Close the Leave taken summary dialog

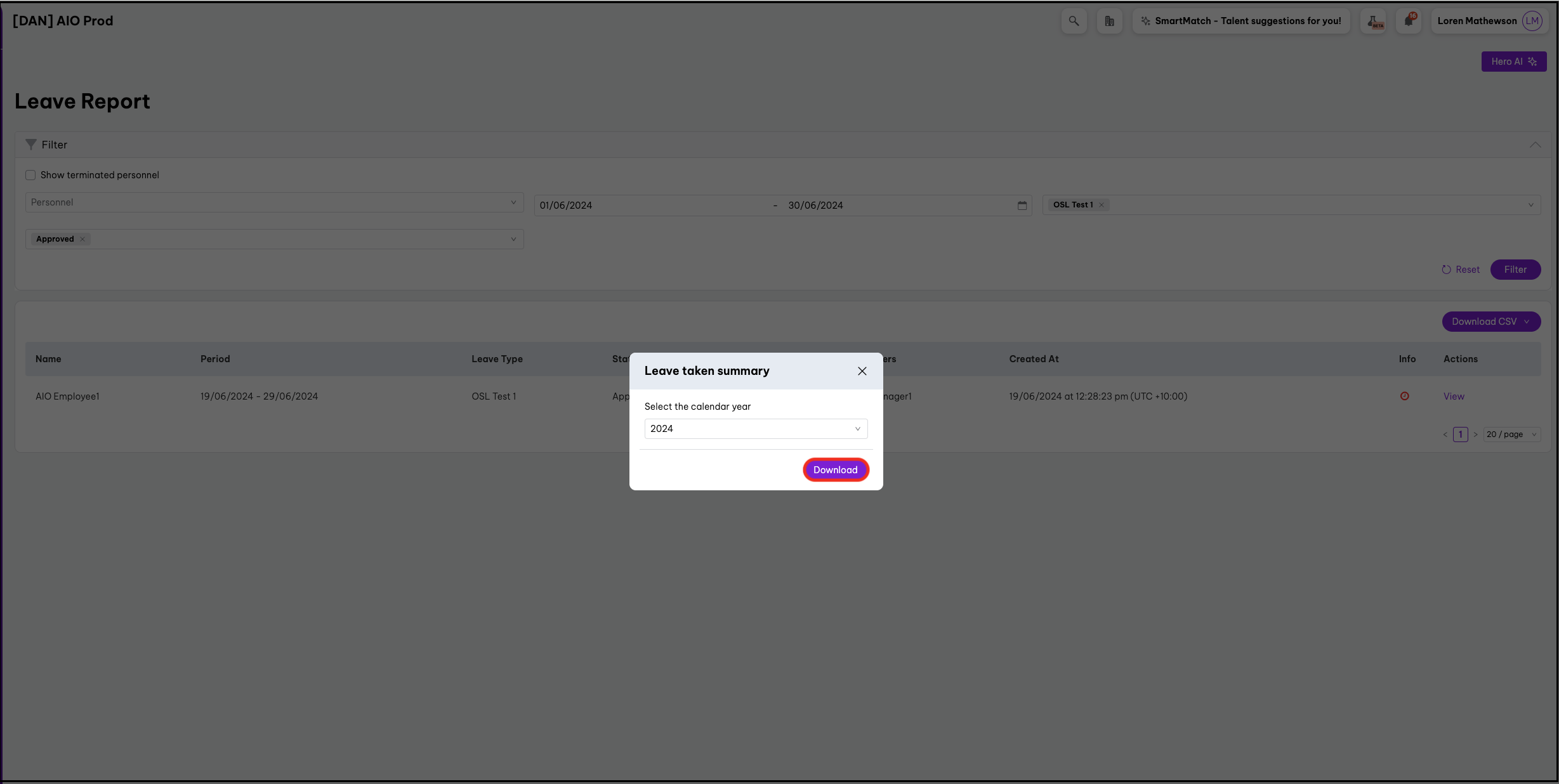[x=862, y=371]
